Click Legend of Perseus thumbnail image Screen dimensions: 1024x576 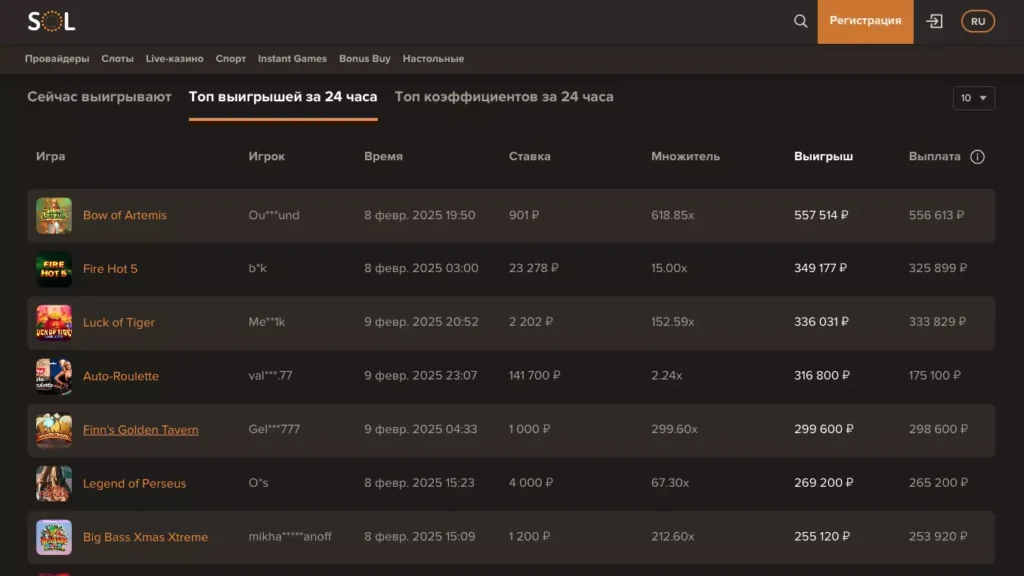point(54,484)
